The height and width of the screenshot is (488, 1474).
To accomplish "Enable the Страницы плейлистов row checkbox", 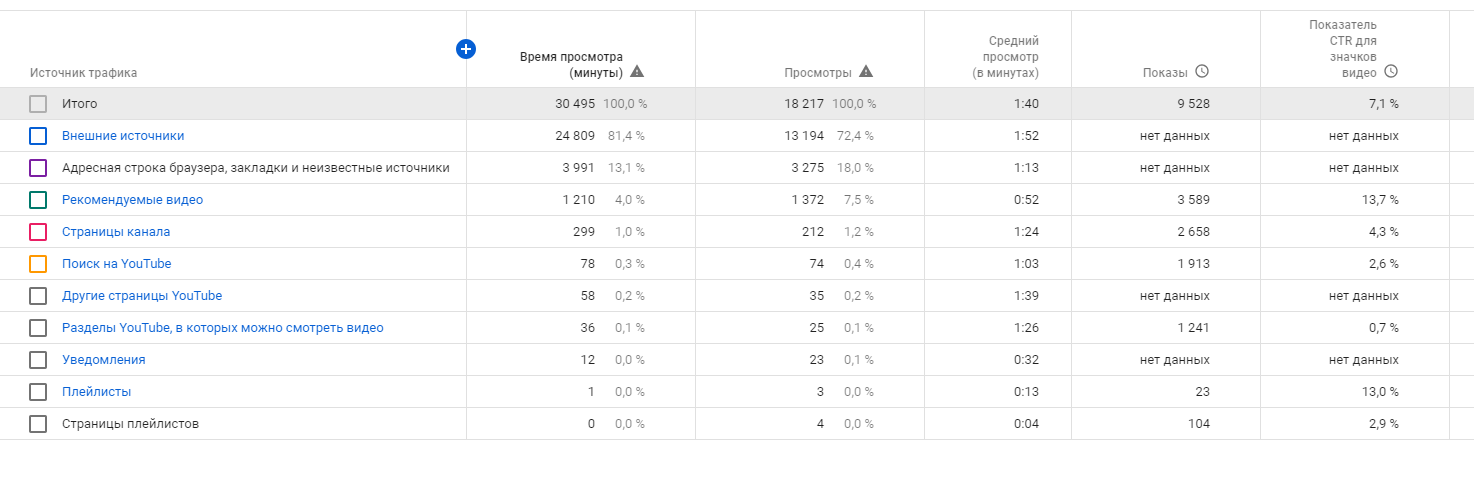I will coord(38,424).
